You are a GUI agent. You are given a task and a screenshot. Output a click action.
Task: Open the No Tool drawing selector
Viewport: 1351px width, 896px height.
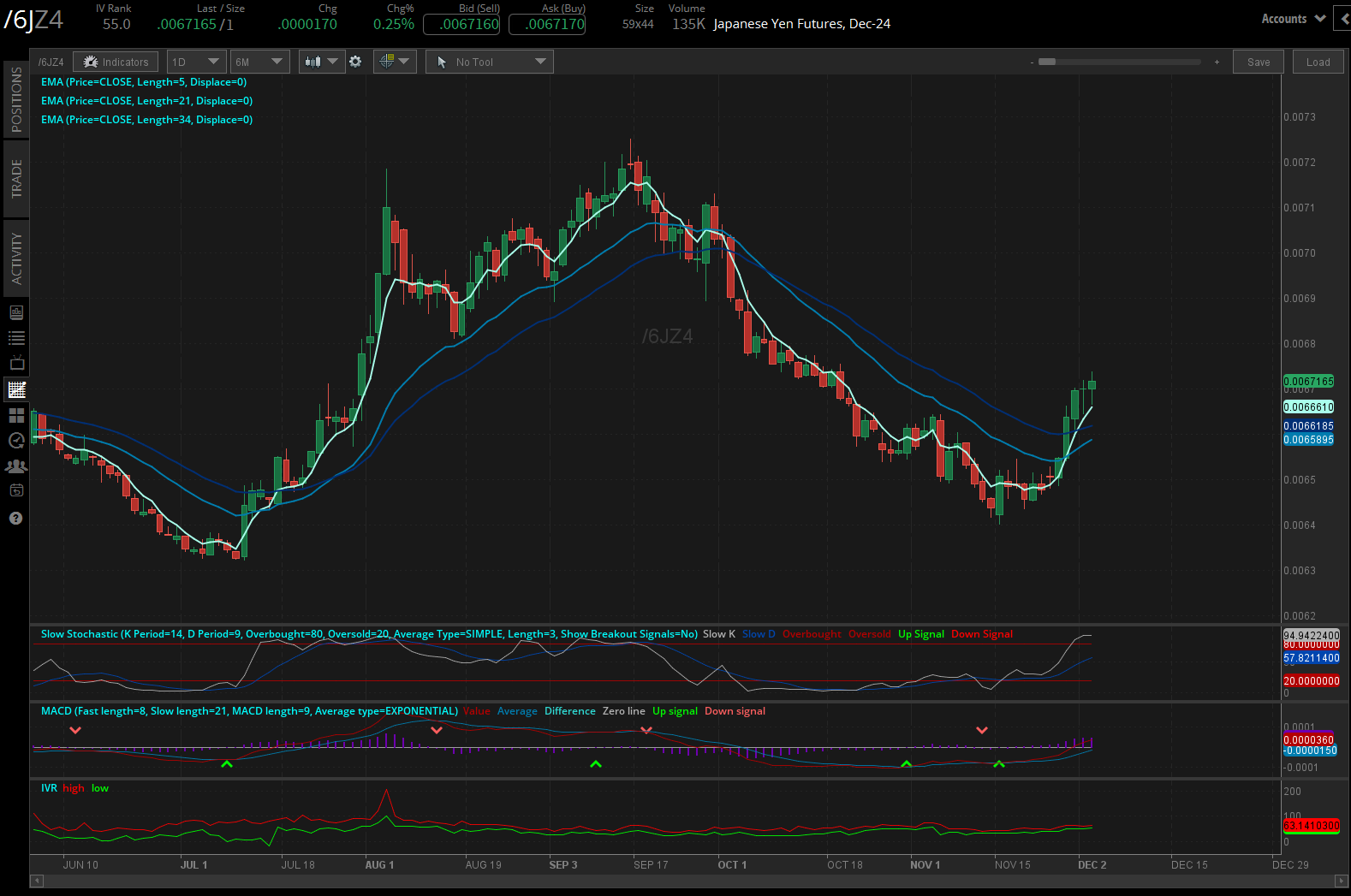pos(490,62)
